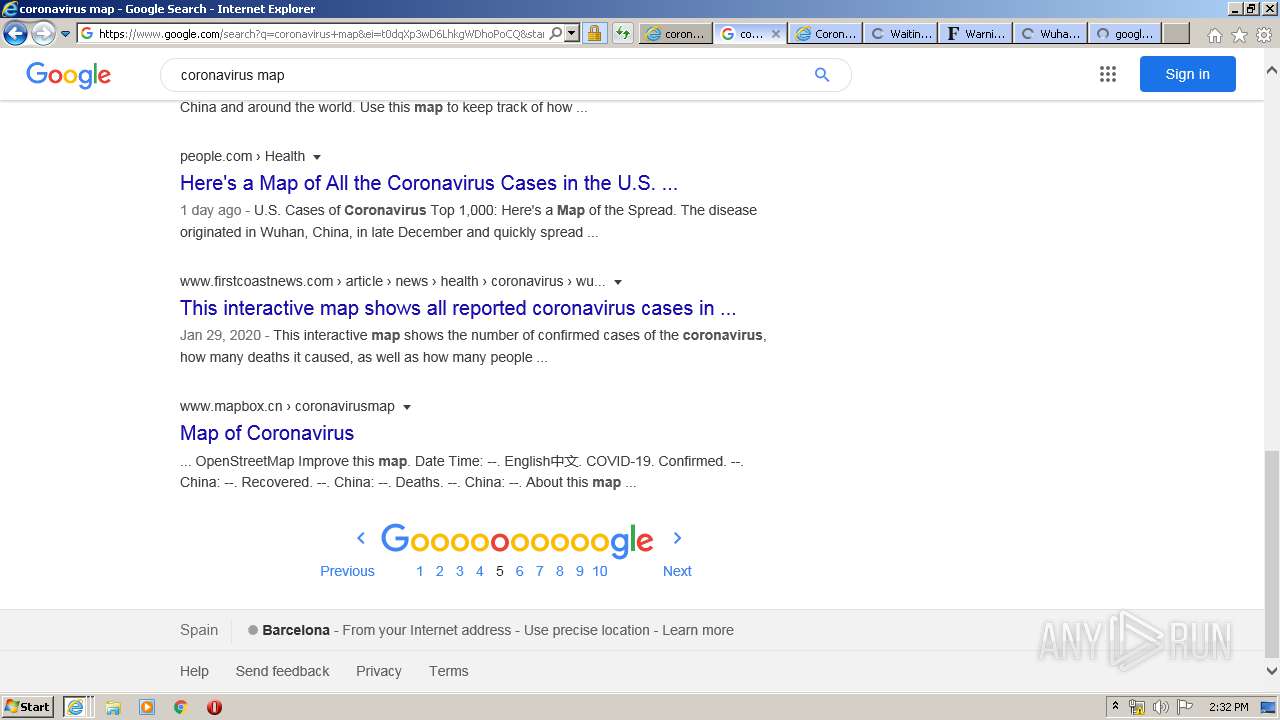Image resolution: width=1280 pixels, height=720 pixels.
Task: Go to results page 2
Action: coord(439,571)
